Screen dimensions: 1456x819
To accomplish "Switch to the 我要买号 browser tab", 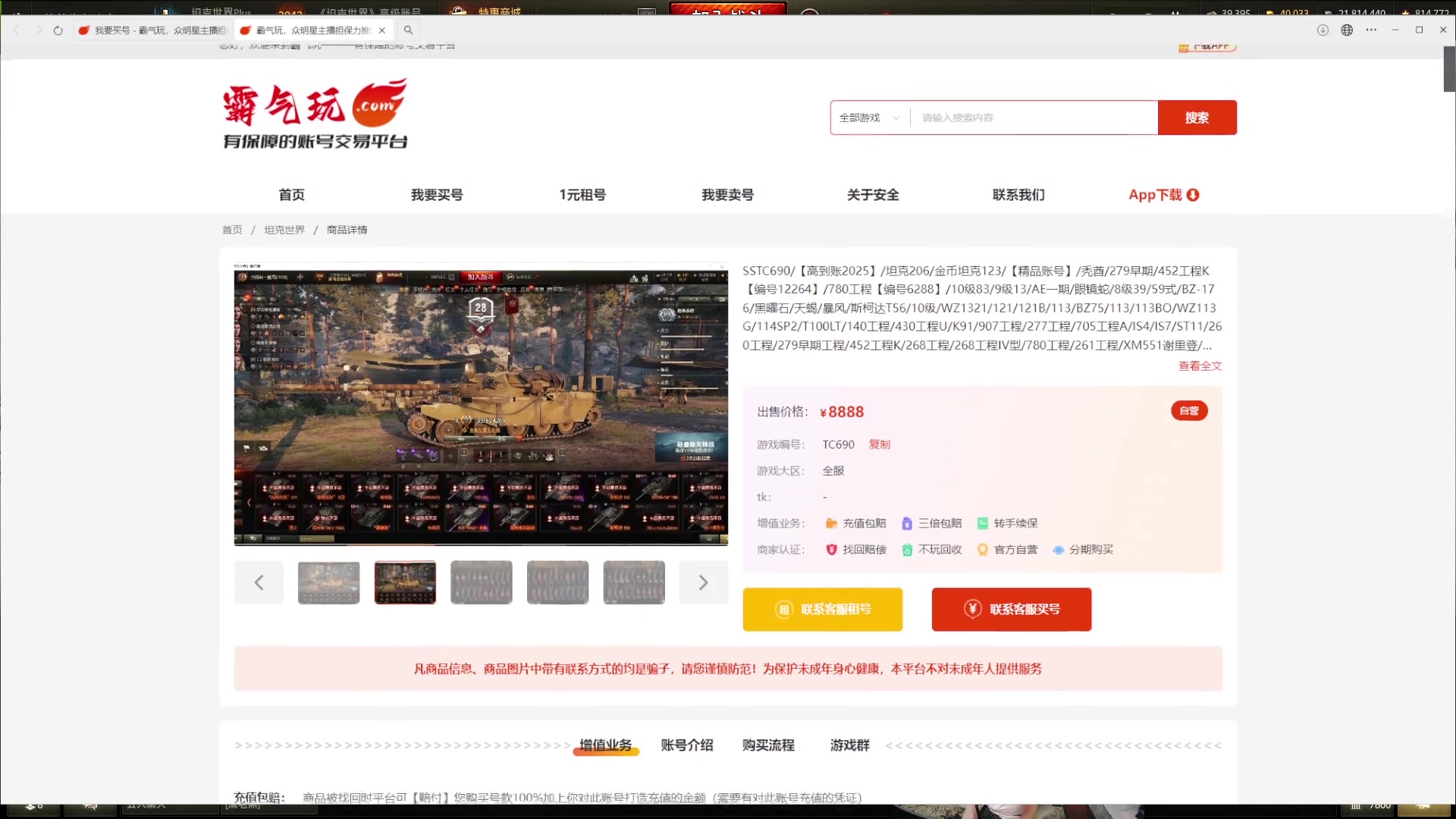I will (152, 30).
